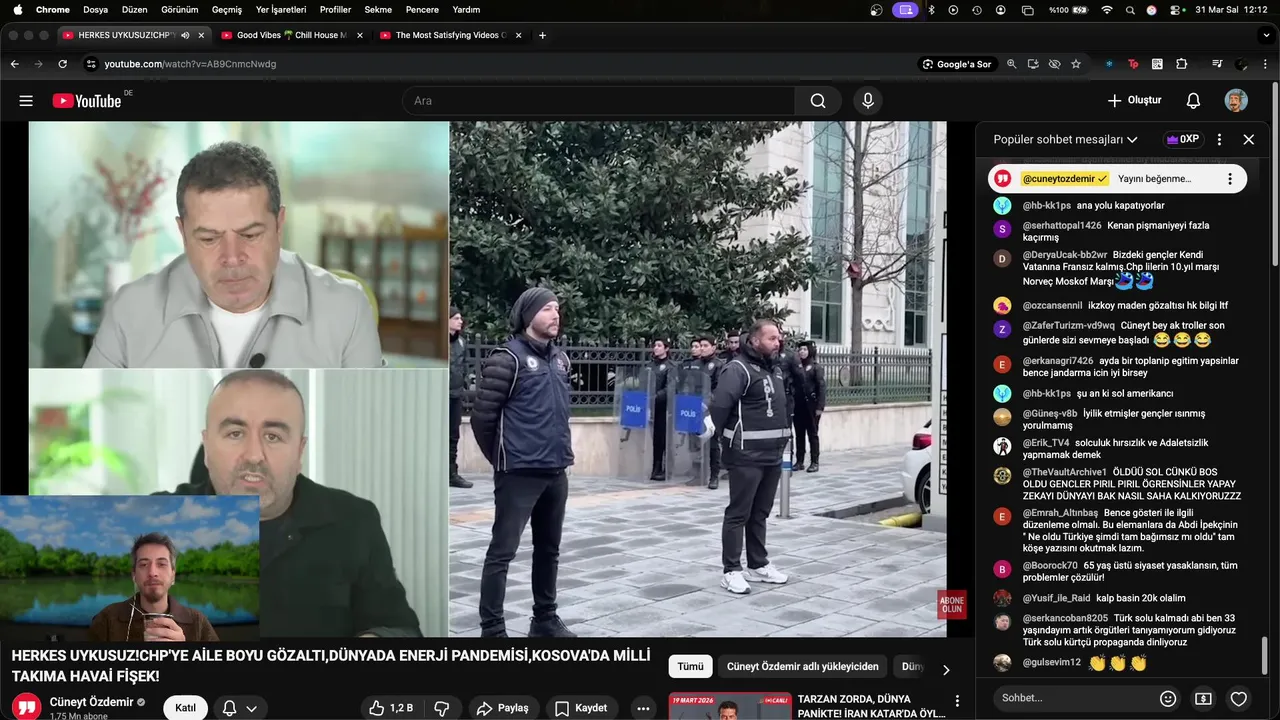Open Cüneyt Özdemir channel name link
Viewport: 1280px width, 720px height.
(91, 702)
